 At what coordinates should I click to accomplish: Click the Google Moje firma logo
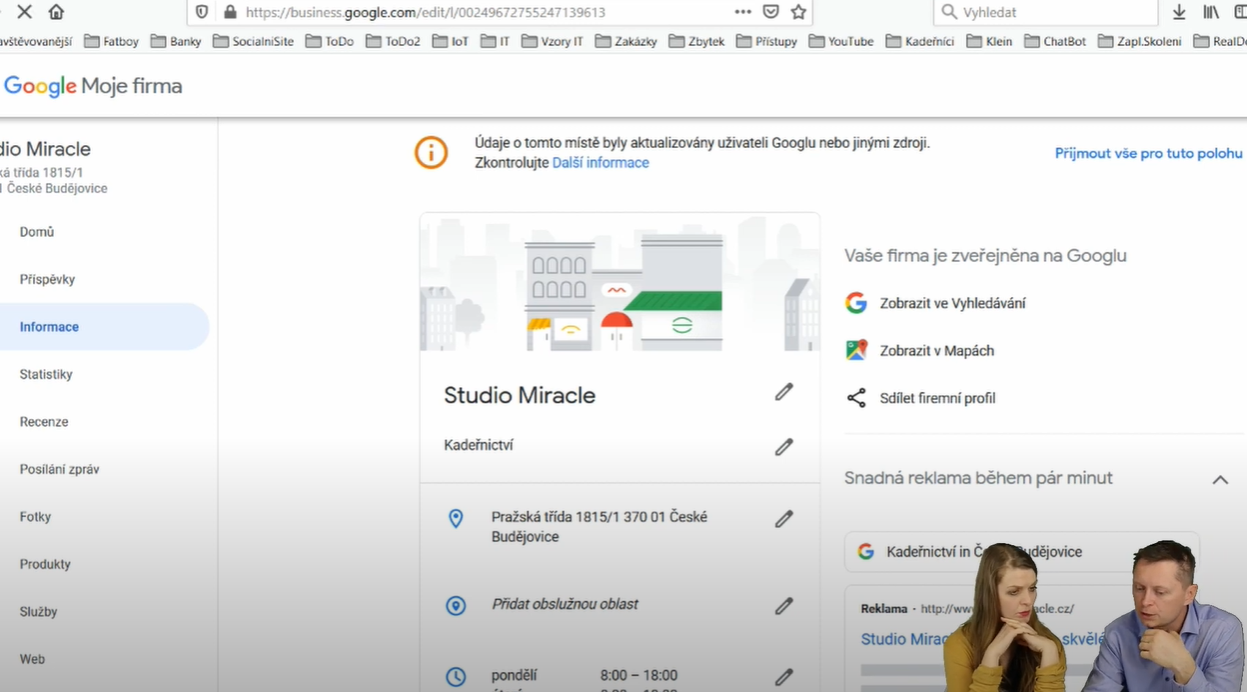pos(92,86)
